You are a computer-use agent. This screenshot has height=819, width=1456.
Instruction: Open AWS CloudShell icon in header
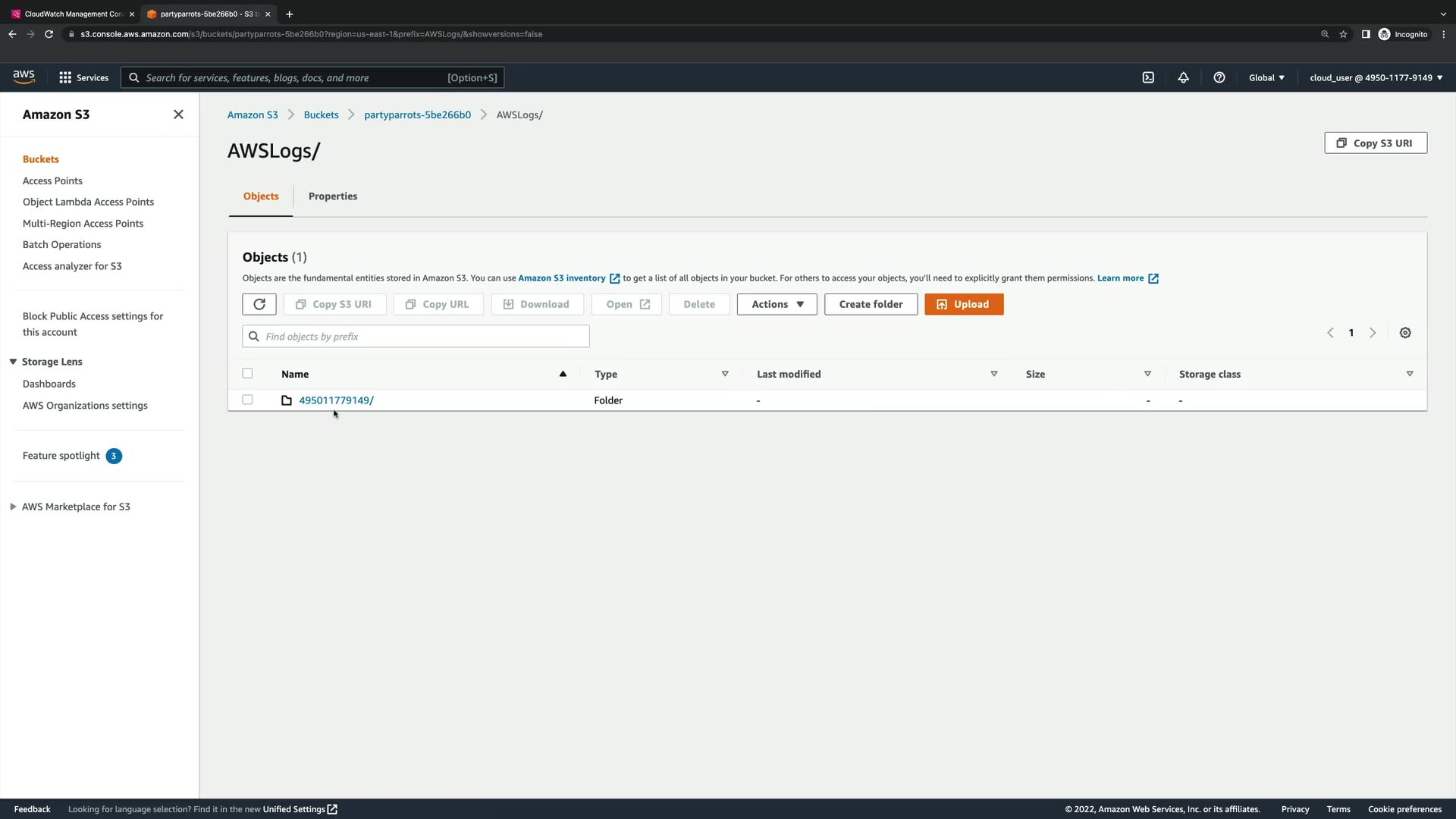pos(1148,77)
